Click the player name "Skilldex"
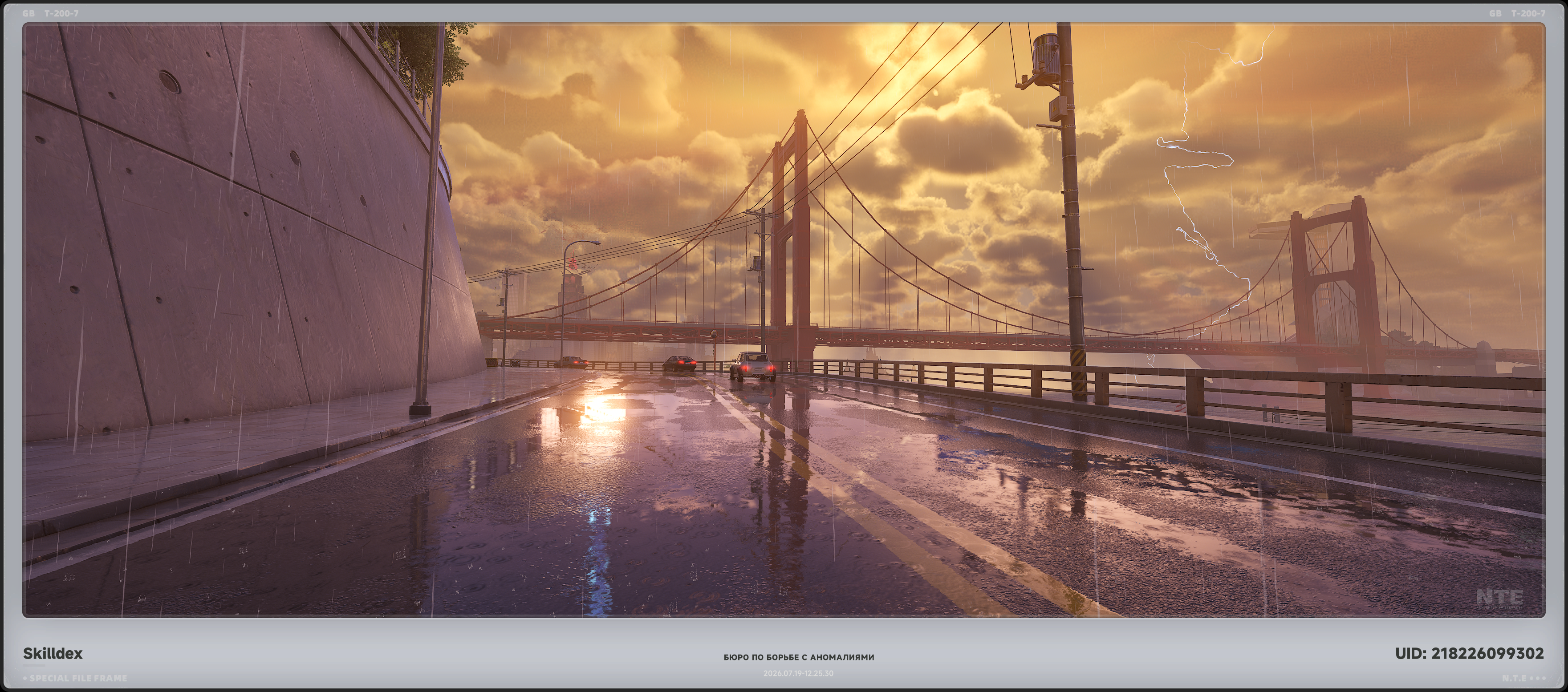This screenshot has height=692, width=1568. pyautogui.click(x=53, y=654)
